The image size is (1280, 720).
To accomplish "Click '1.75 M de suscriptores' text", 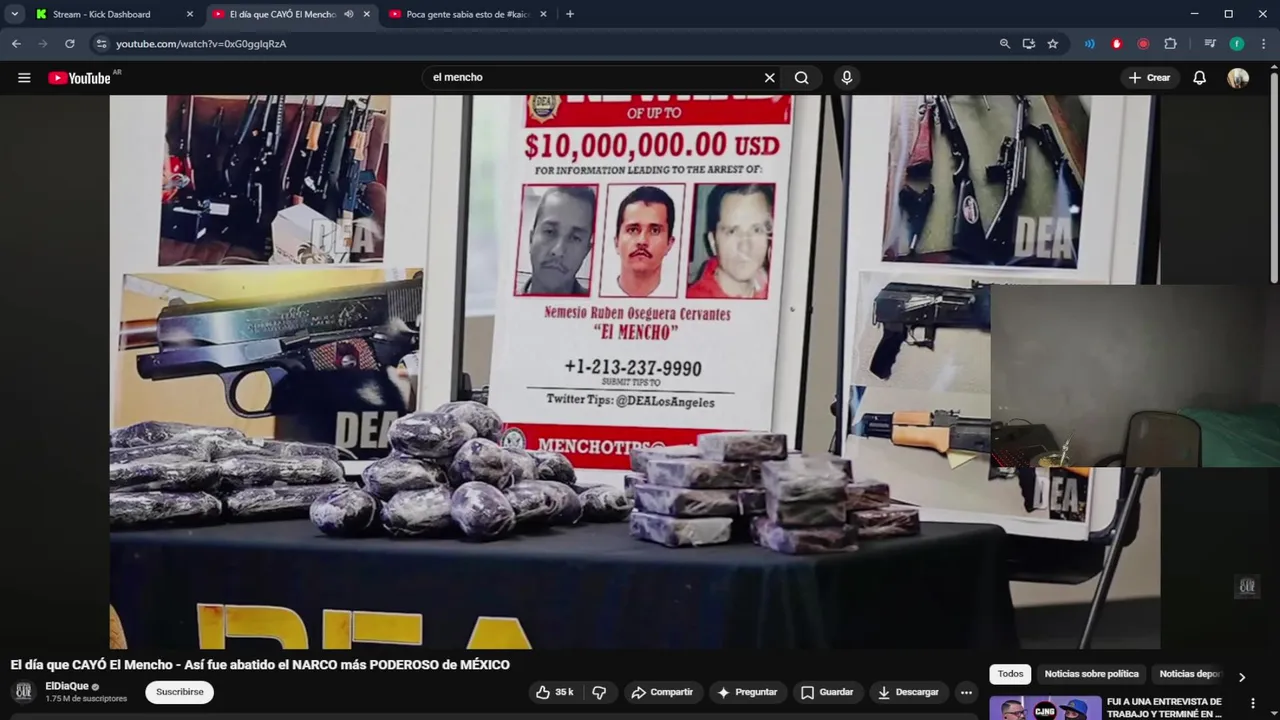I will 86,699.
